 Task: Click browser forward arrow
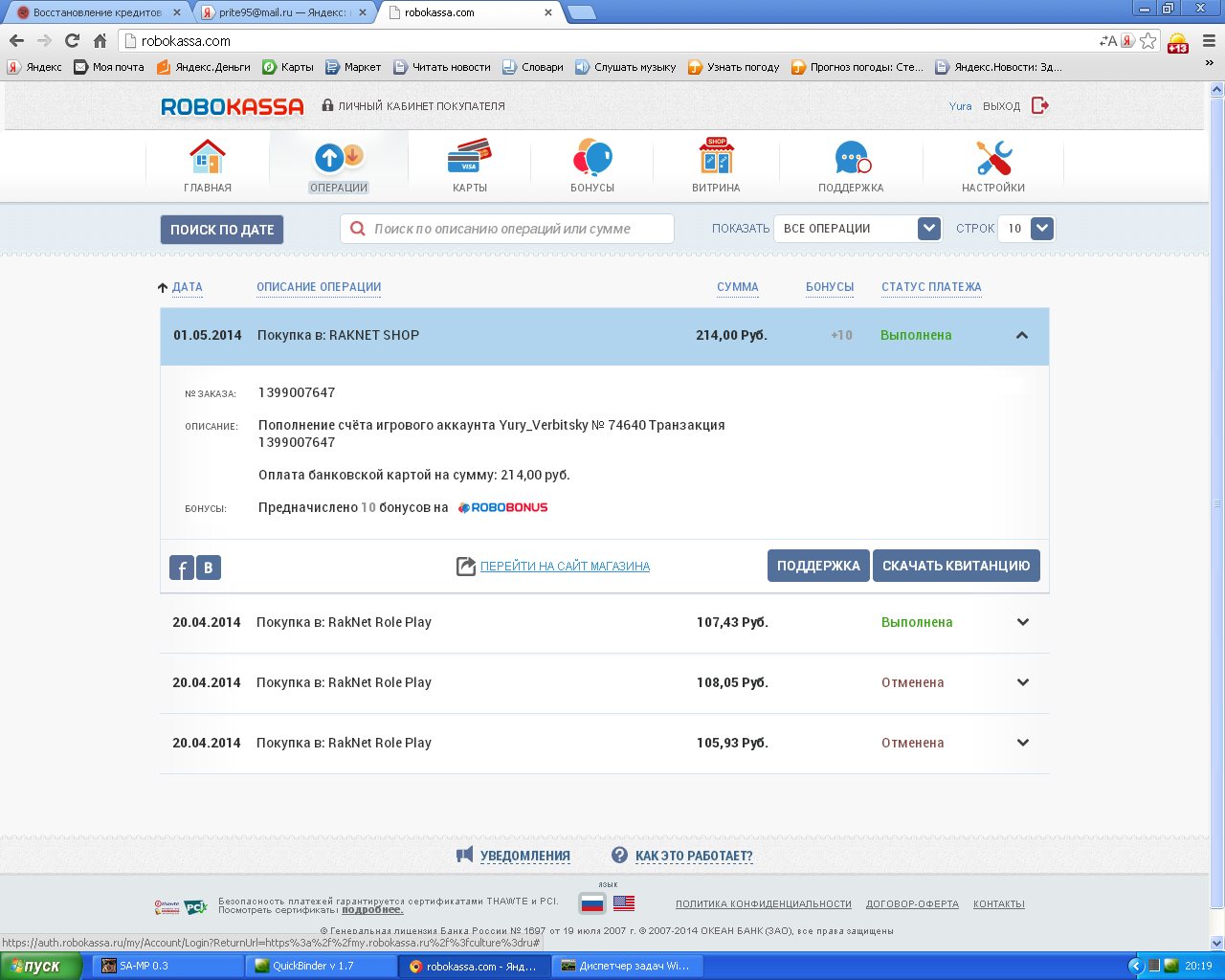coord(44,40)
